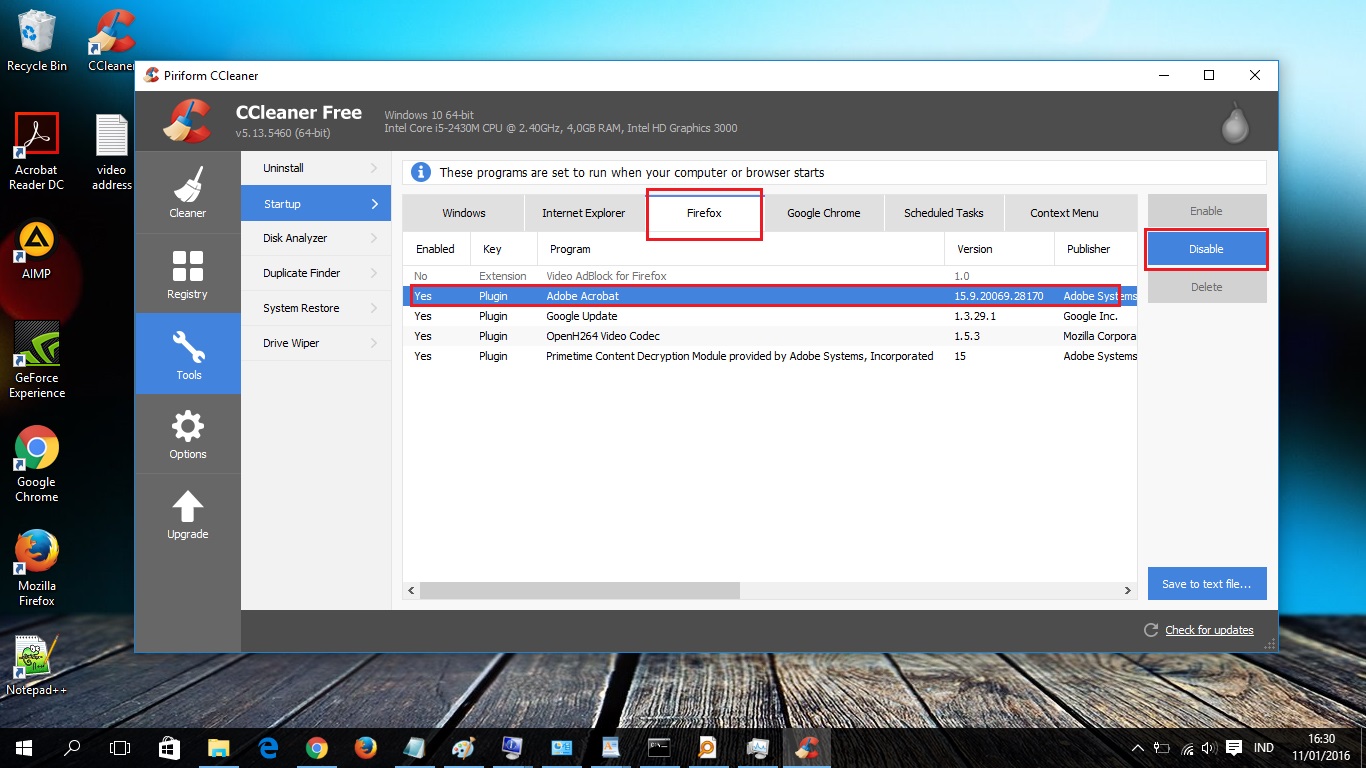
Task: Select Mozilla Firefox desktop shortcut
Action: [37, 569]
